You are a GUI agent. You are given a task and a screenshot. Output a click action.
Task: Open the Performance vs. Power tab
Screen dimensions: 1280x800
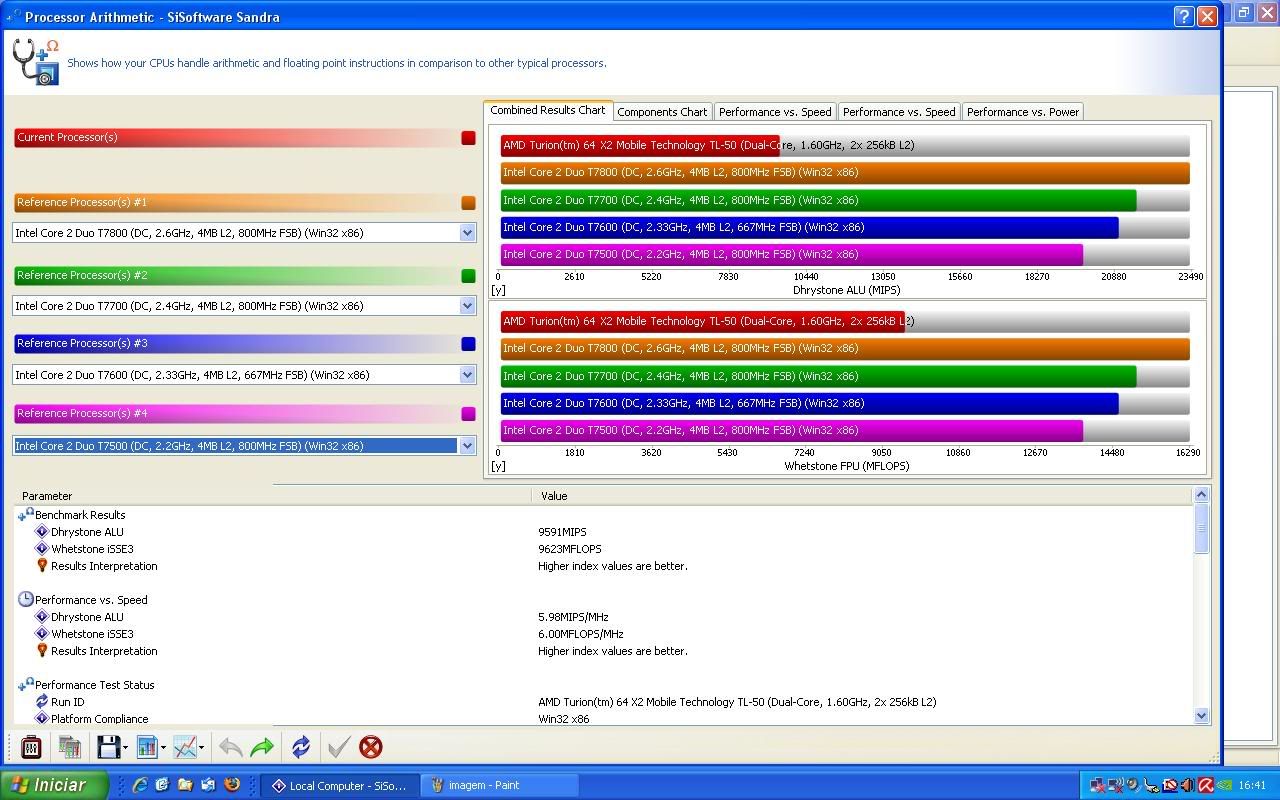click(x=1022, y=112)
